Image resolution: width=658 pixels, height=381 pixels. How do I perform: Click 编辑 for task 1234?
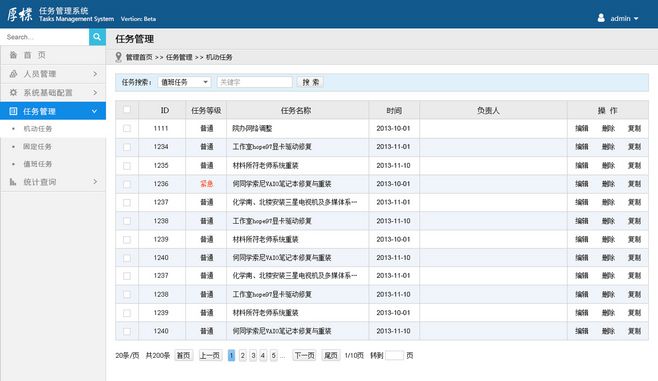(582, 147)
